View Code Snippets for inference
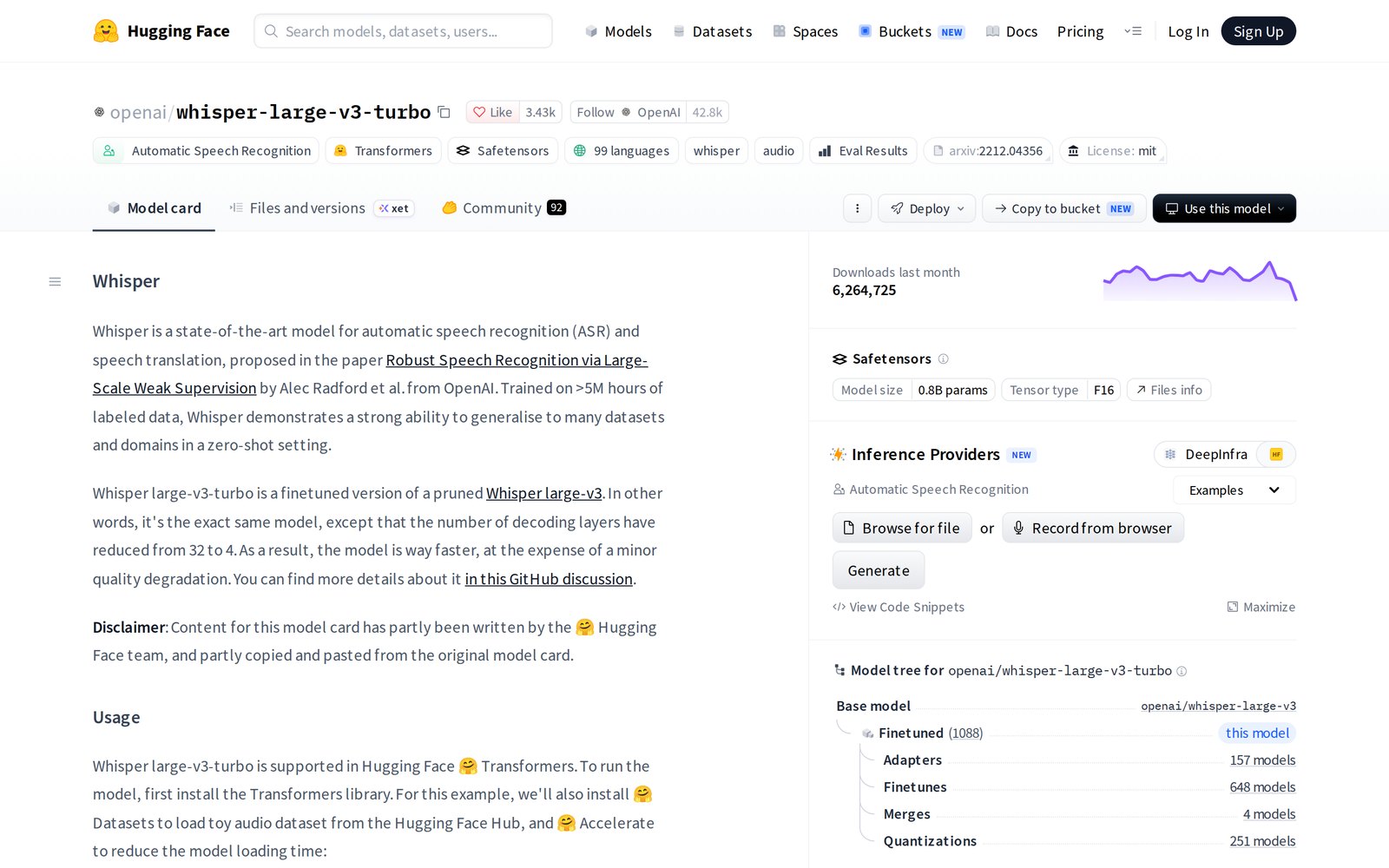1389x868 pixels. point(899,607)
